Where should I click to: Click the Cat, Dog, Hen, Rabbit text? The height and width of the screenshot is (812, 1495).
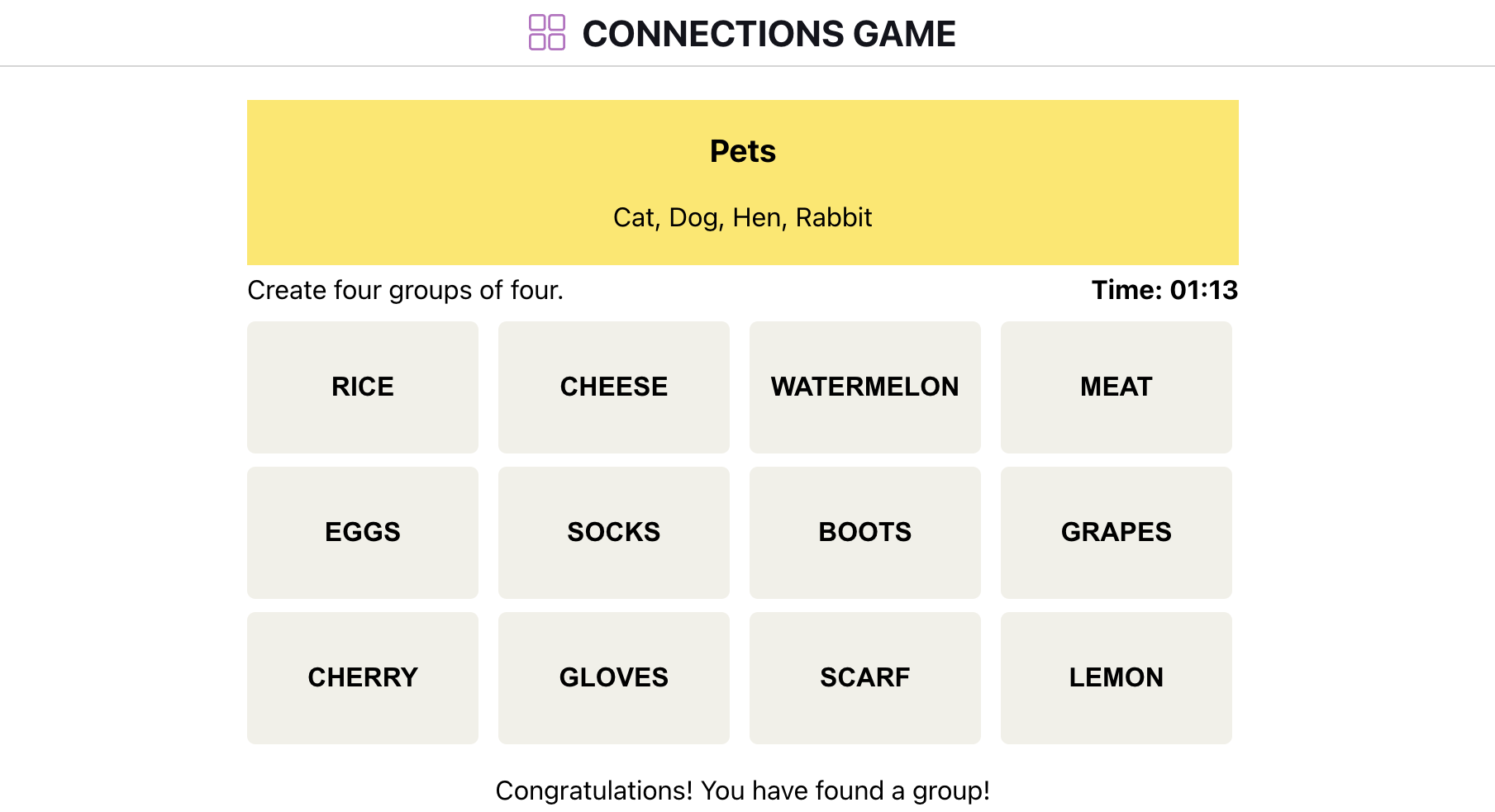(741, 217)
